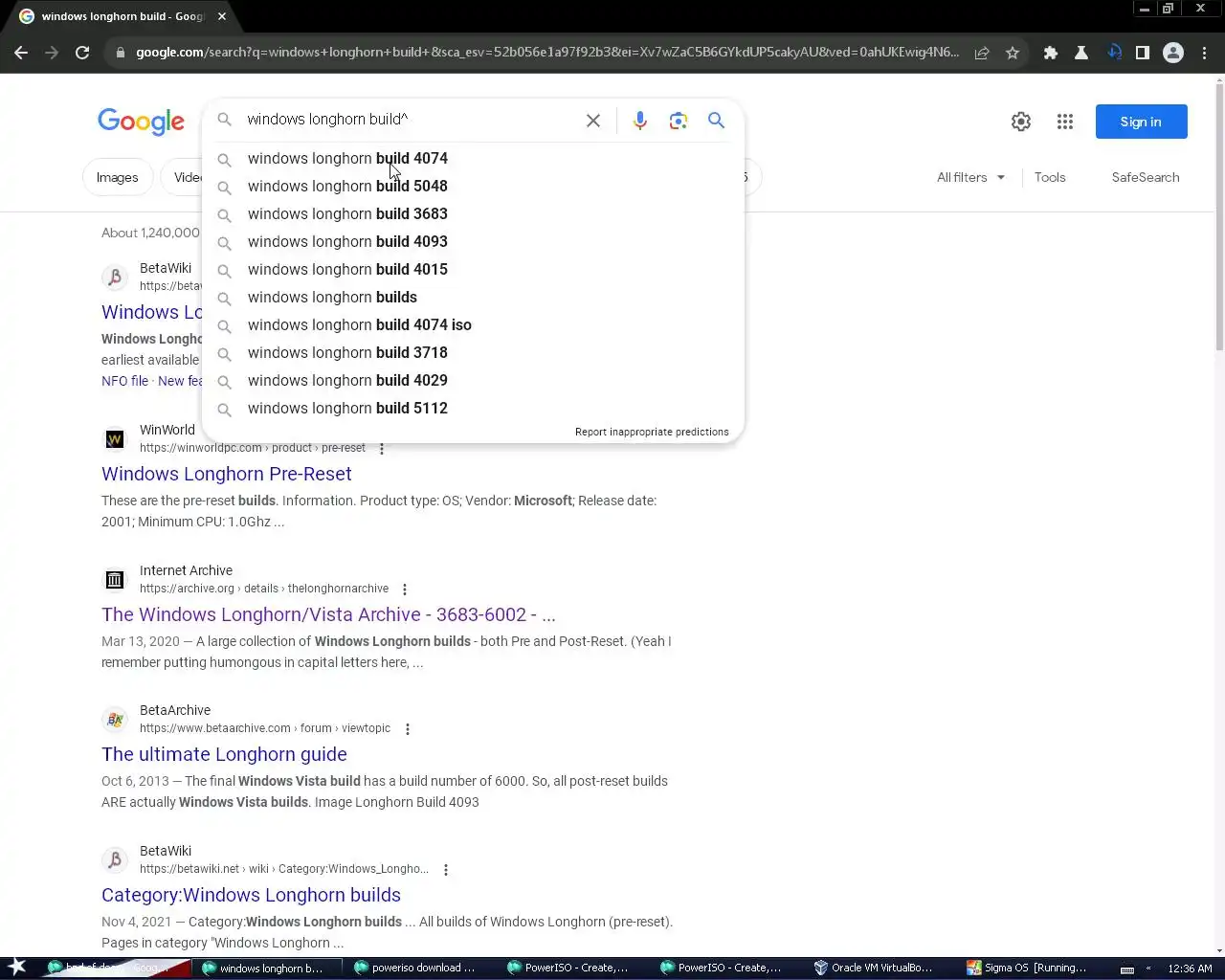Click the browser forward arrow
Image resolution: width=1225 pixels, height=980 pixels.
(52, 53)
